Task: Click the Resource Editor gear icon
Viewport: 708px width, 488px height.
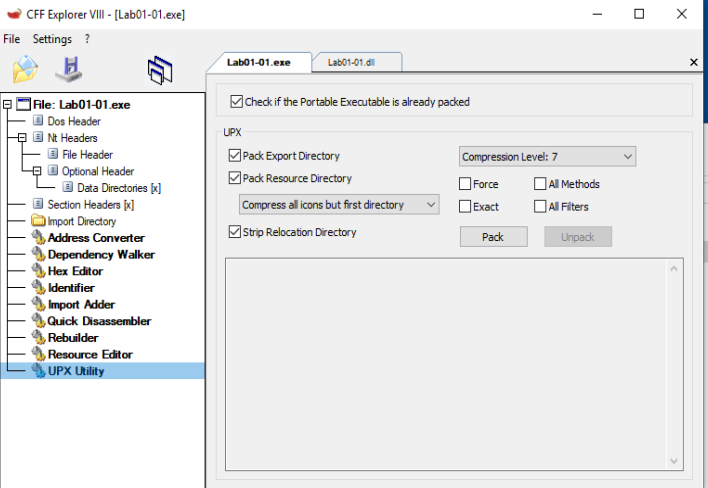Action: pos(38,354)
